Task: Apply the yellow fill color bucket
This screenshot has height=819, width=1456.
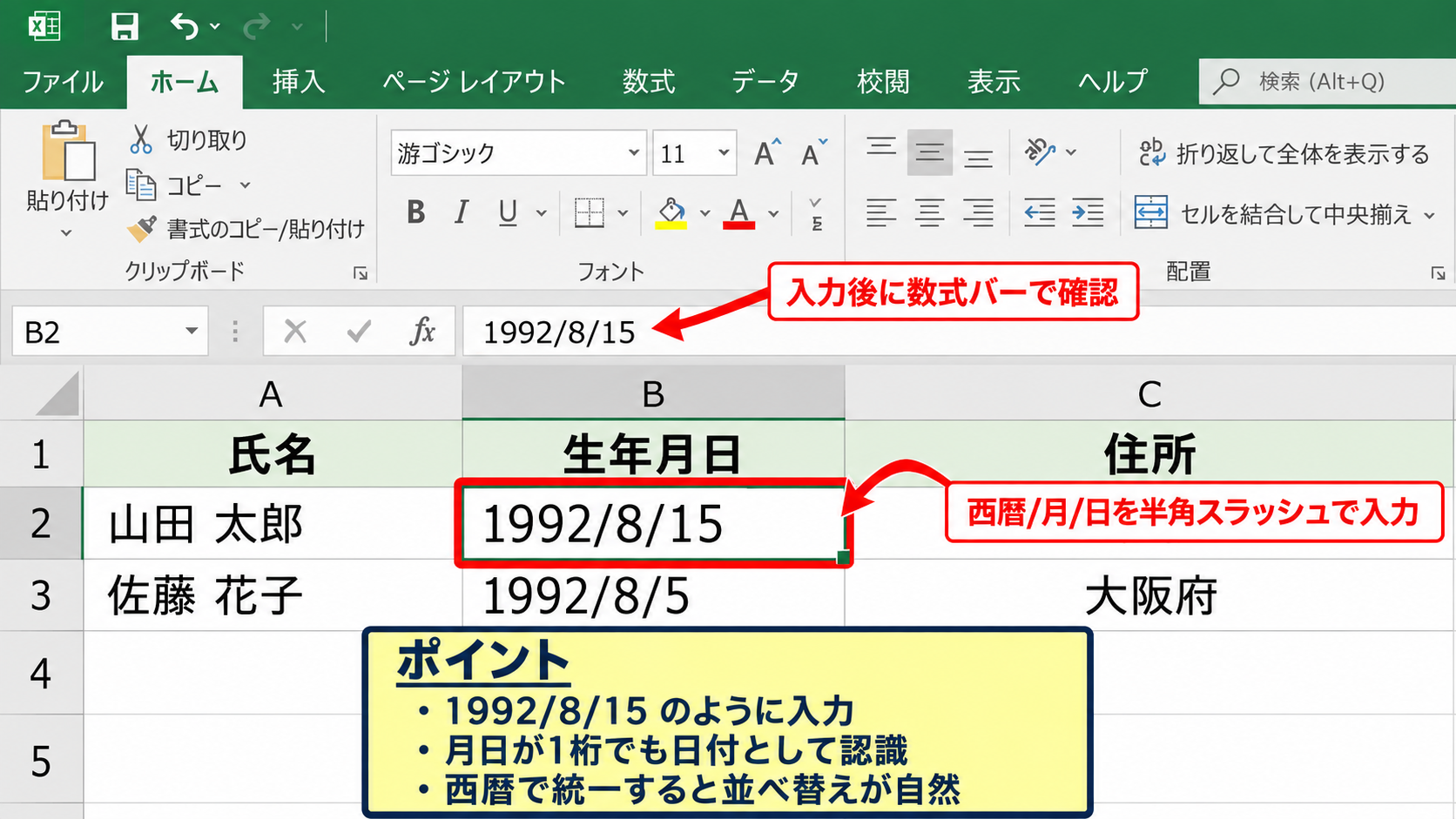Action: [x=671, y=212]
